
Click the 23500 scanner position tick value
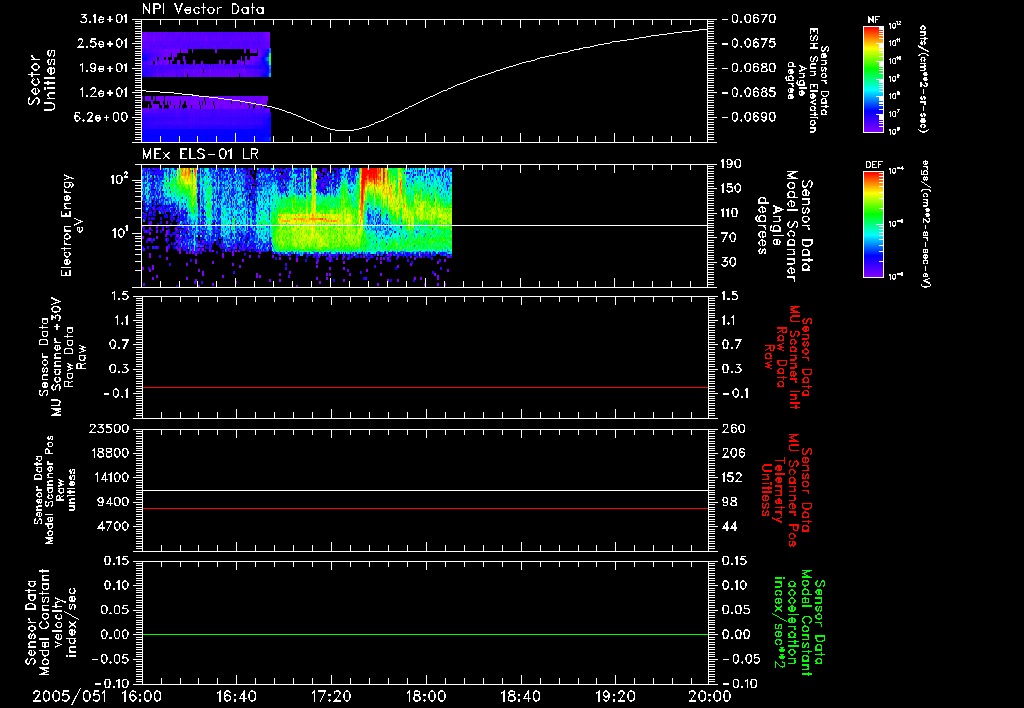110,428
